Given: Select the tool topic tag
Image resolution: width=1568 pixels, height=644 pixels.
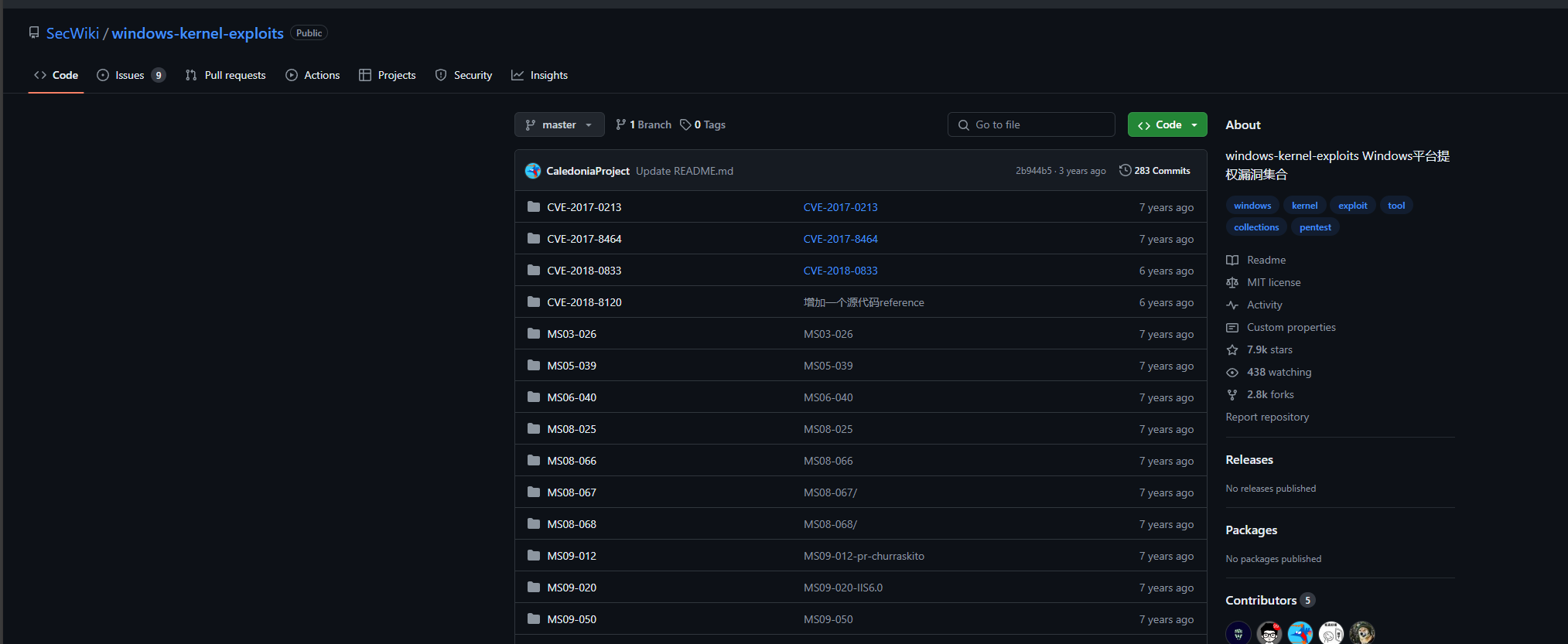Looking at the screenshot, I should pyautogui.click(x=1396, y=205).
